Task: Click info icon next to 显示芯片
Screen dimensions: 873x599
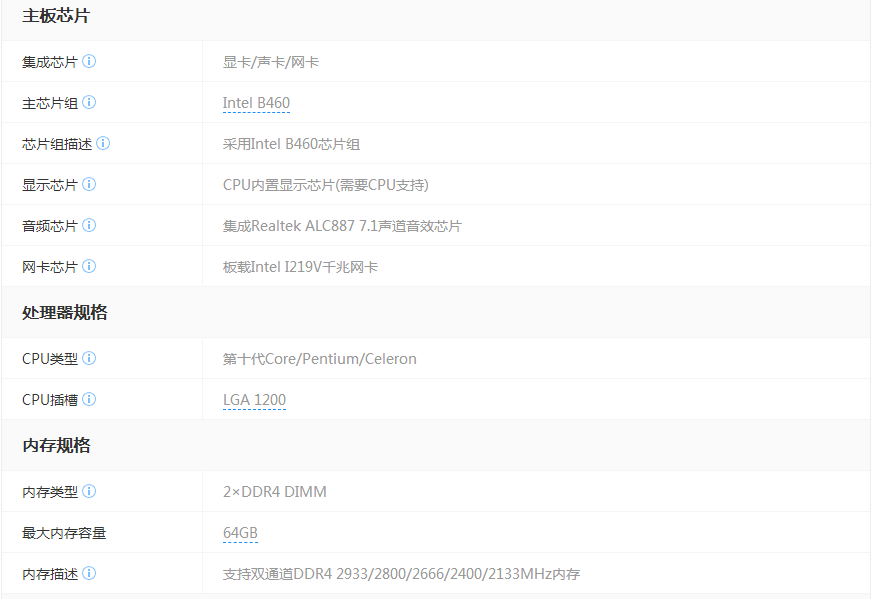Action: click(89, 184)
